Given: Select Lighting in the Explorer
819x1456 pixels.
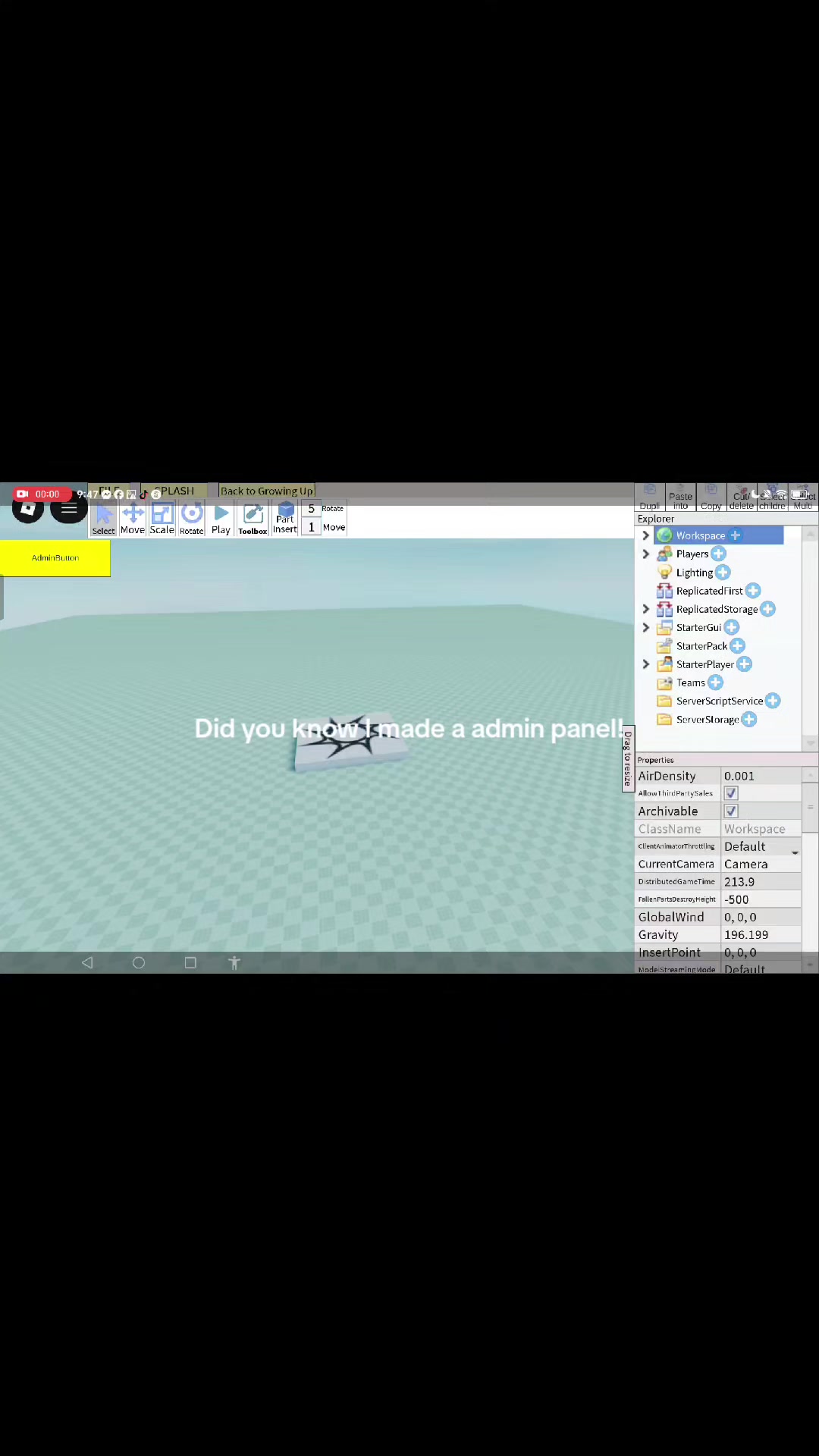Looking at the screenshot, I should pyautogui.click(x=695, y=573).
